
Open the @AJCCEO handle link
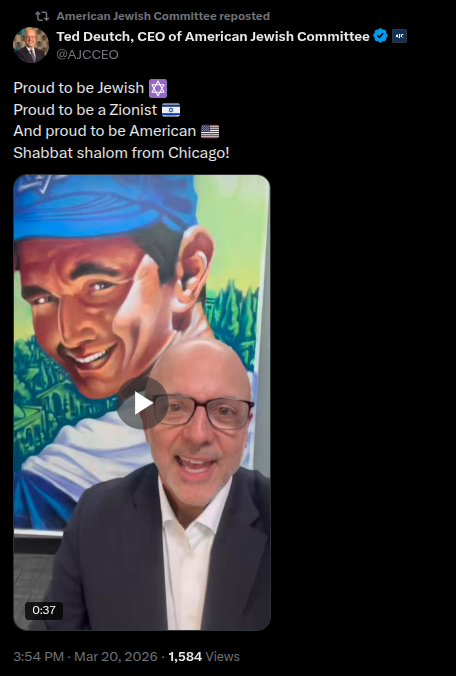(87, 55)
